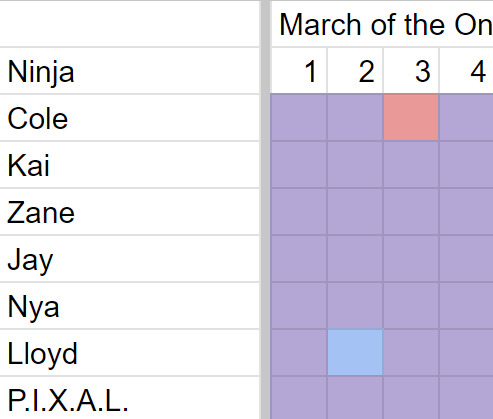
Task: Select the Ninja header cell
Action: [x=129, y=71]
